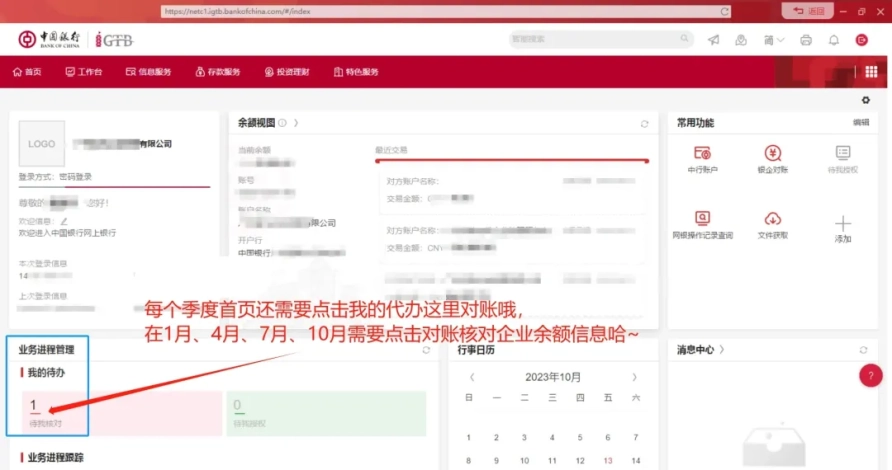Click the LOGO company placeholder image
The height and width of the screenshot is (470, 892).
[x=42, y=143]
